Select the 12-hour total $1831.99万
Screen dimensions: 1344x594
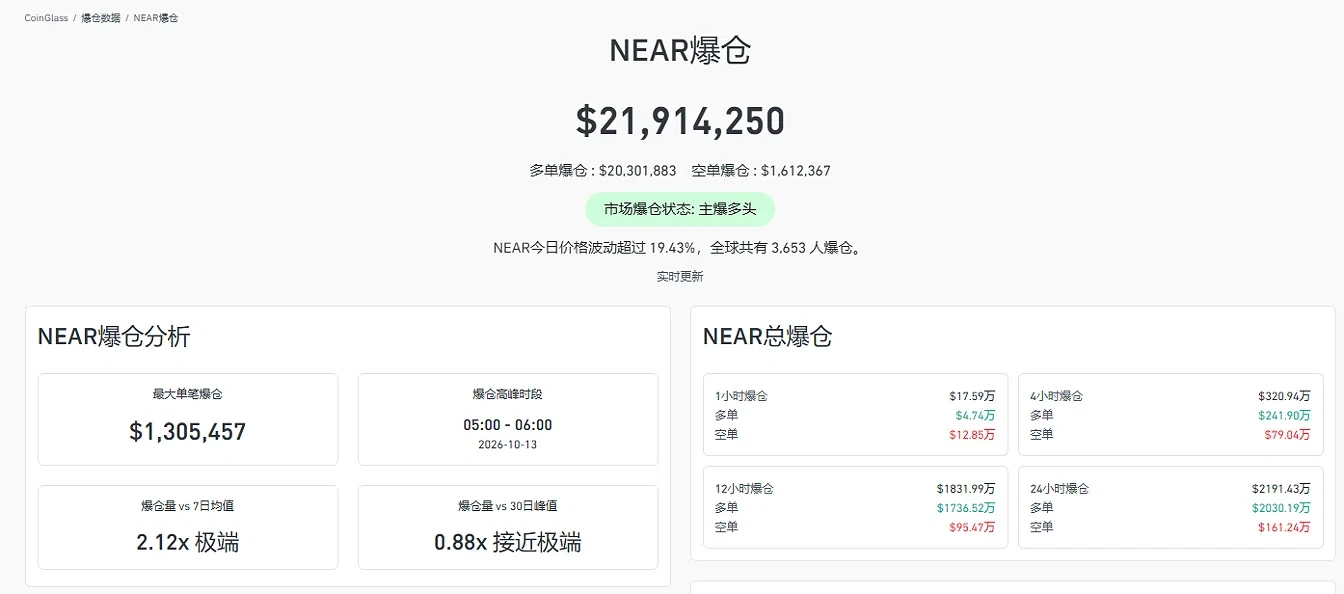tap(966, 489)
